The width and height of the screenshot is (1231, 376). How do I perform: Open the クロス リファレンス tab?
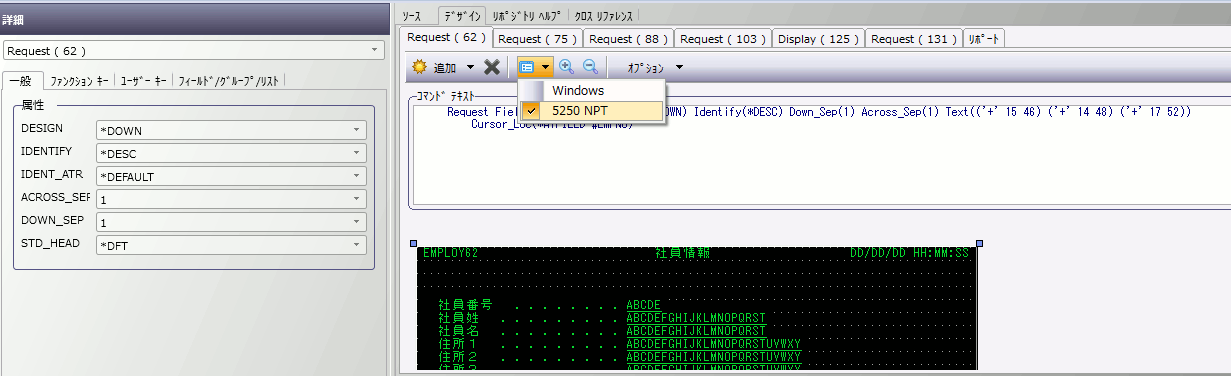point(604,16)
